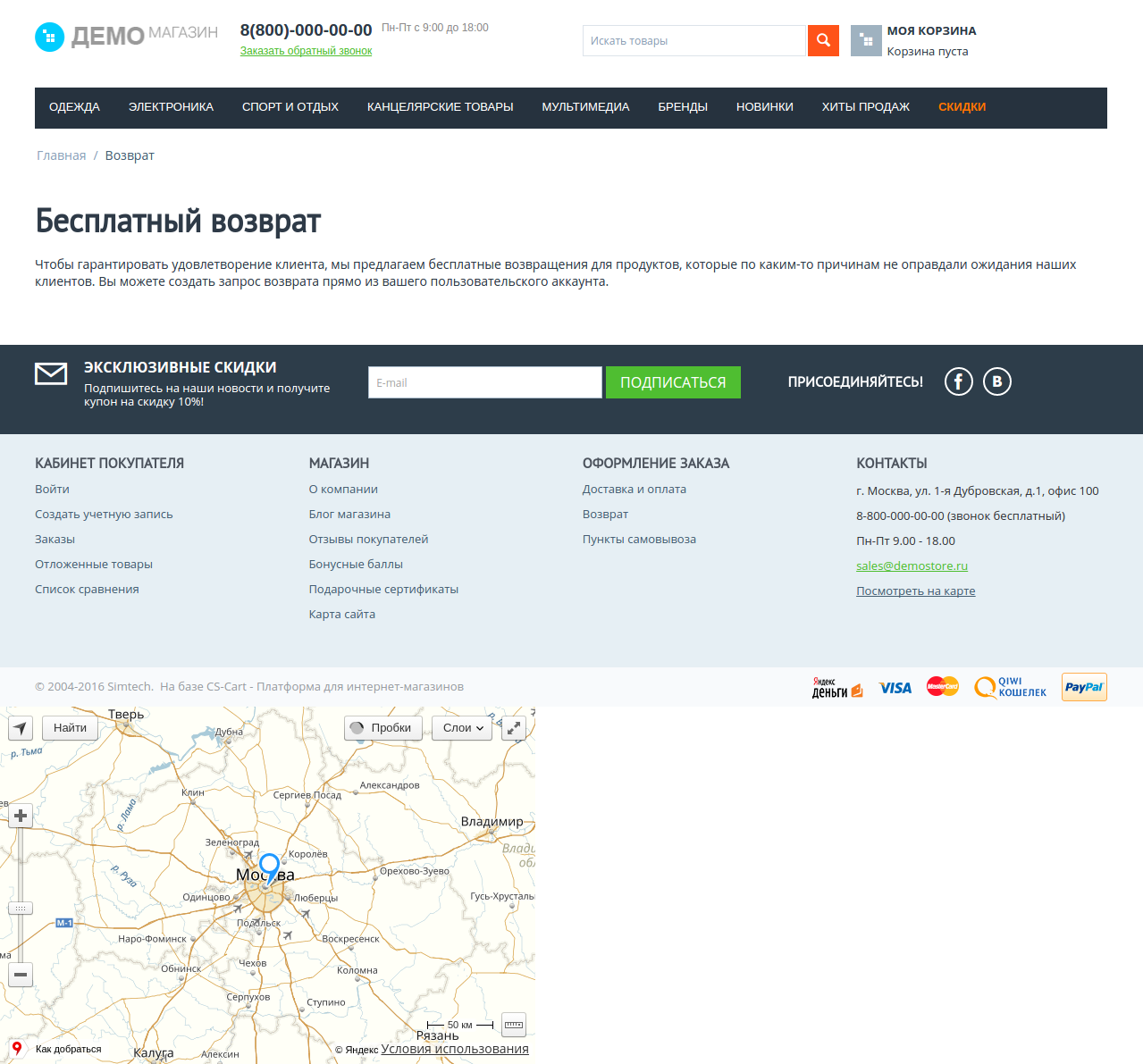Click the Подписаться subscribe button
Screen dimensions: 1143x1064
click(x=673, y=382)
